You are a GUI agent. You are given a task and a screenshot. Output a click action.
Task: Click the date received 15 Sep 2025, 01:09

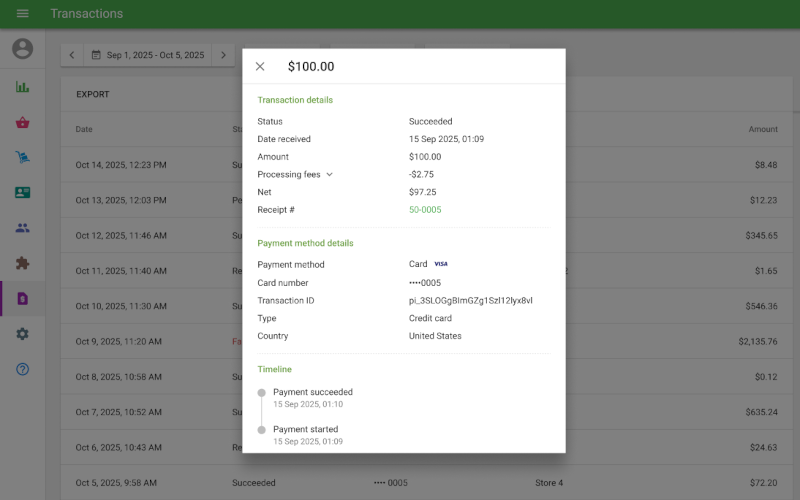point(446,139)
